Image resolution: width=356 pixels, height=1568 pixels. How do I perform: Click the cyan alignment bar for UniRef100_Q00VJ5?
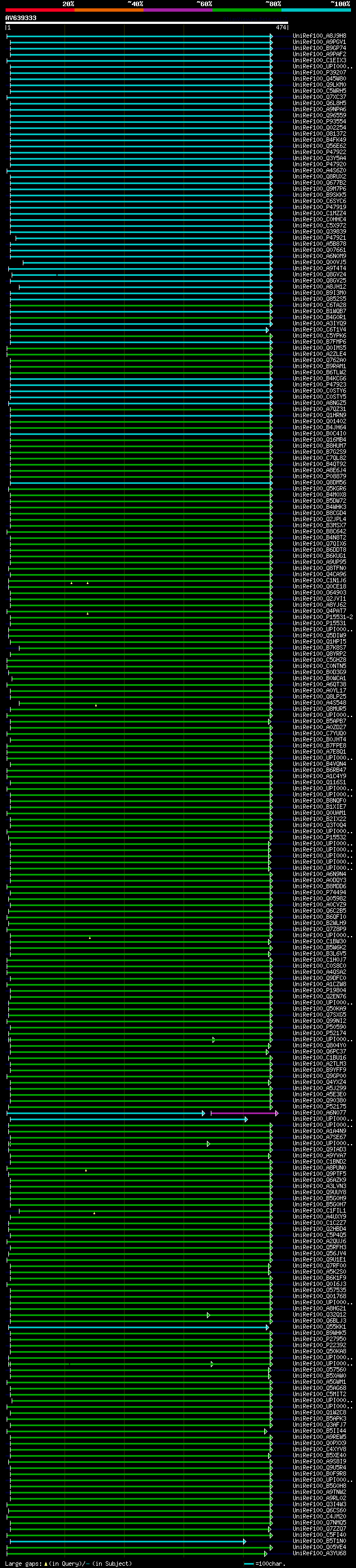tap(147, 263)
